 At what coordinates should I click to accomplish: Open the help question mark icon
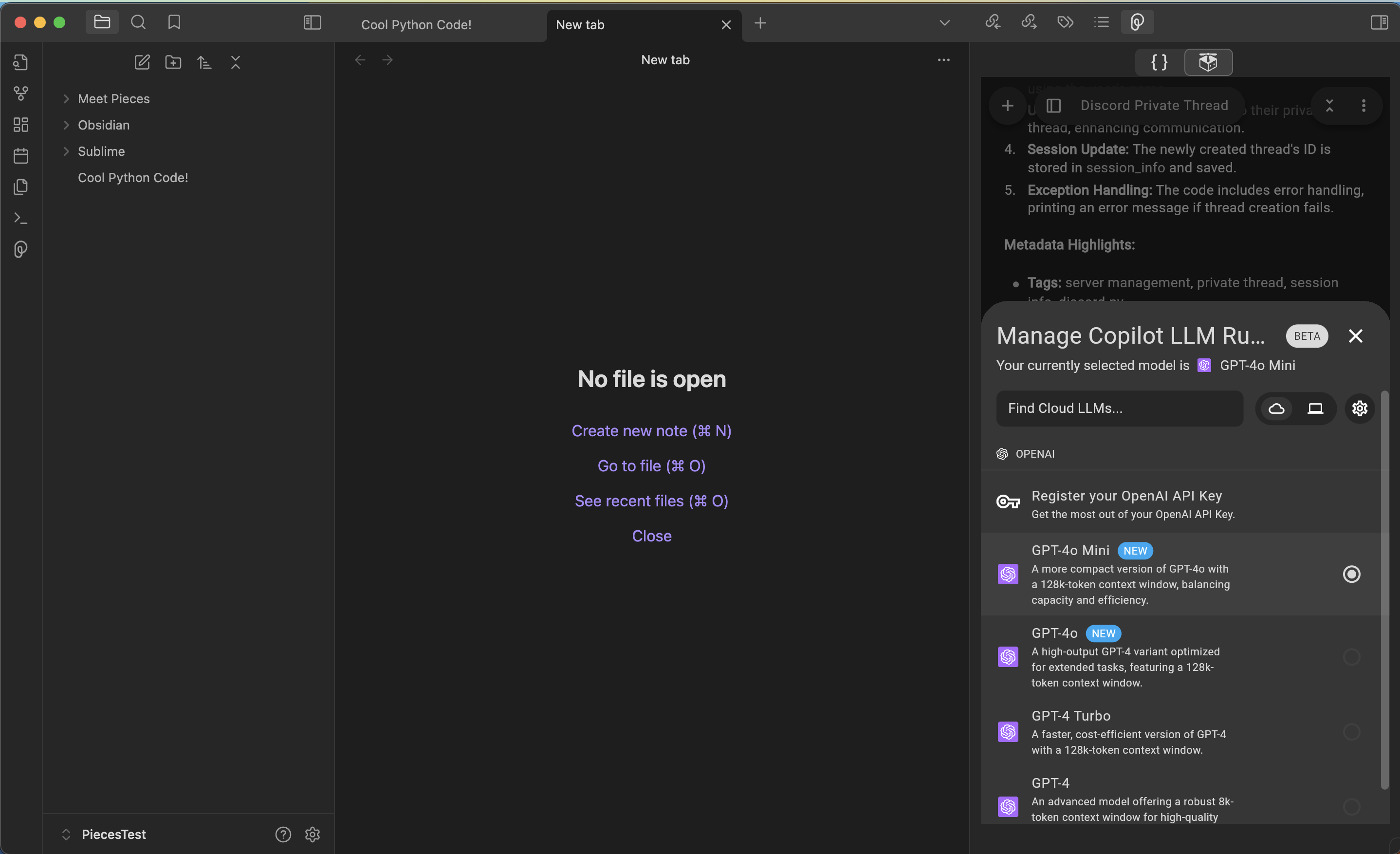point(283,834)
